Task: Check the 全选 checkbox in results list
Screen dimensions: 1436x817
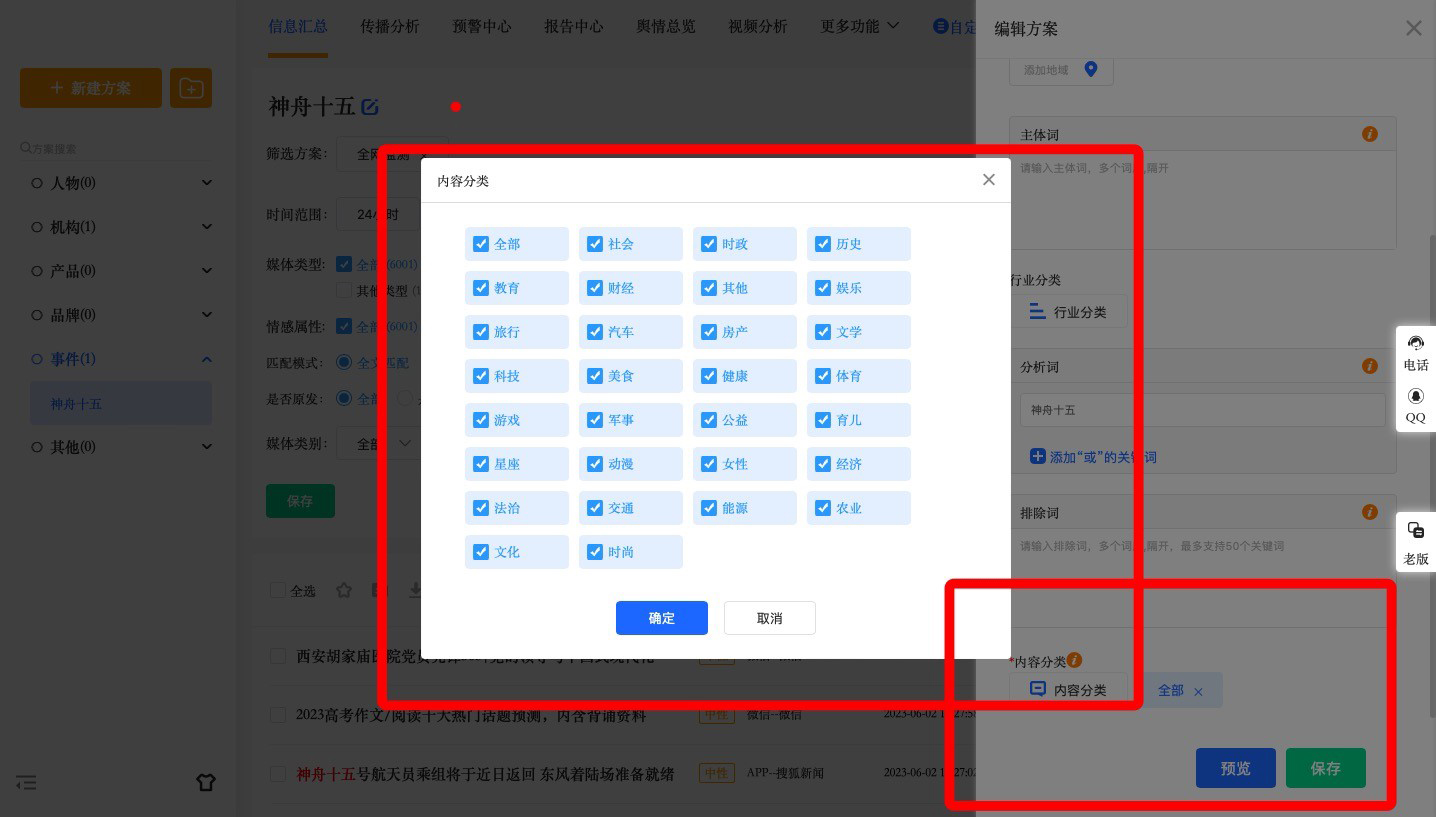Action: [x=278, y=590]
